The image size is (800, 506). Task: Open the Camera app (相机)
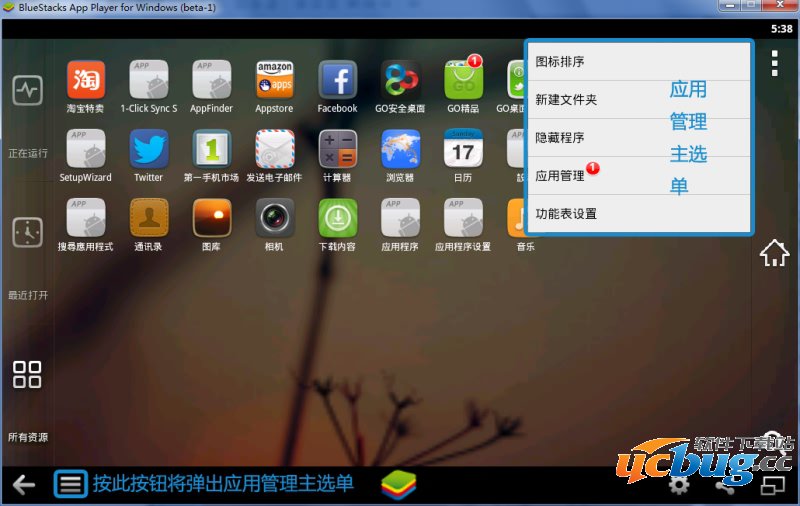tap(274, 217)
